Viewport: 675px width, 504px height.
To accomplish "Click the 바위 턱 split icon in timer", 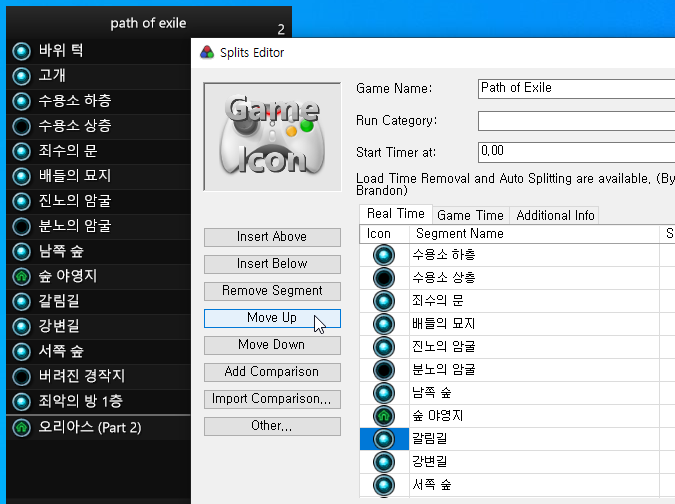I will point(22,51).
